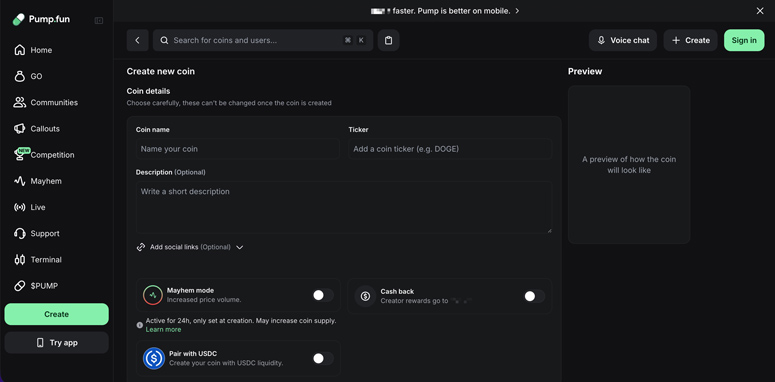Image resolution: width=775 pixels, height=382 pixels.
Task: Follow the Learn more link
Action: (x=163, y=330)
